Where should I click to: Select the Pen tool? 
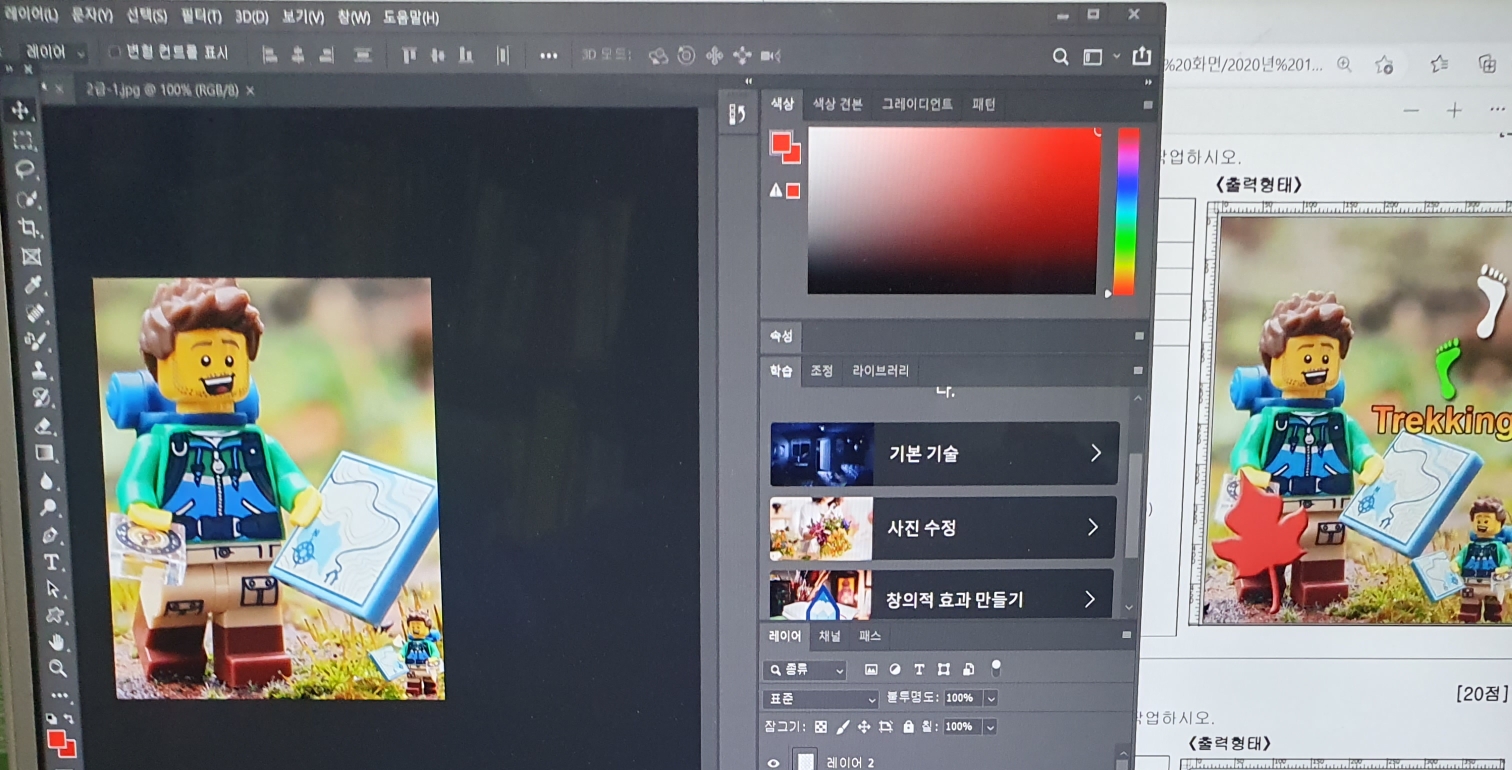[50, 535]
